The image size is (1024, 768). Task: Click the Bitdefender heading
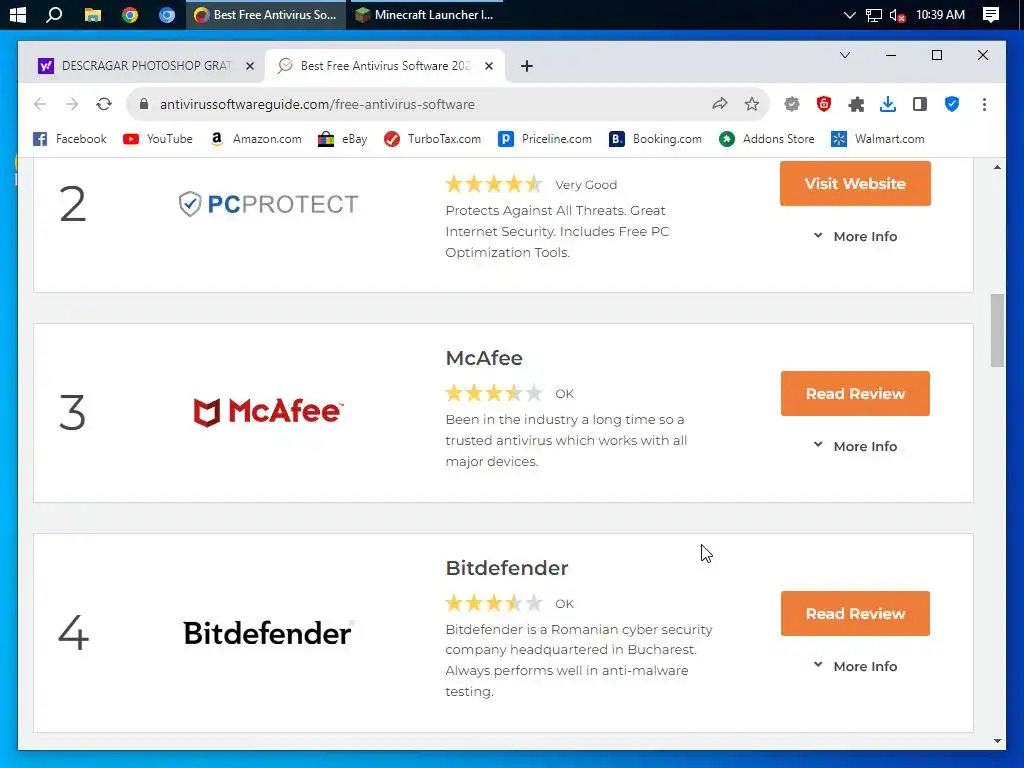(507, 568)
